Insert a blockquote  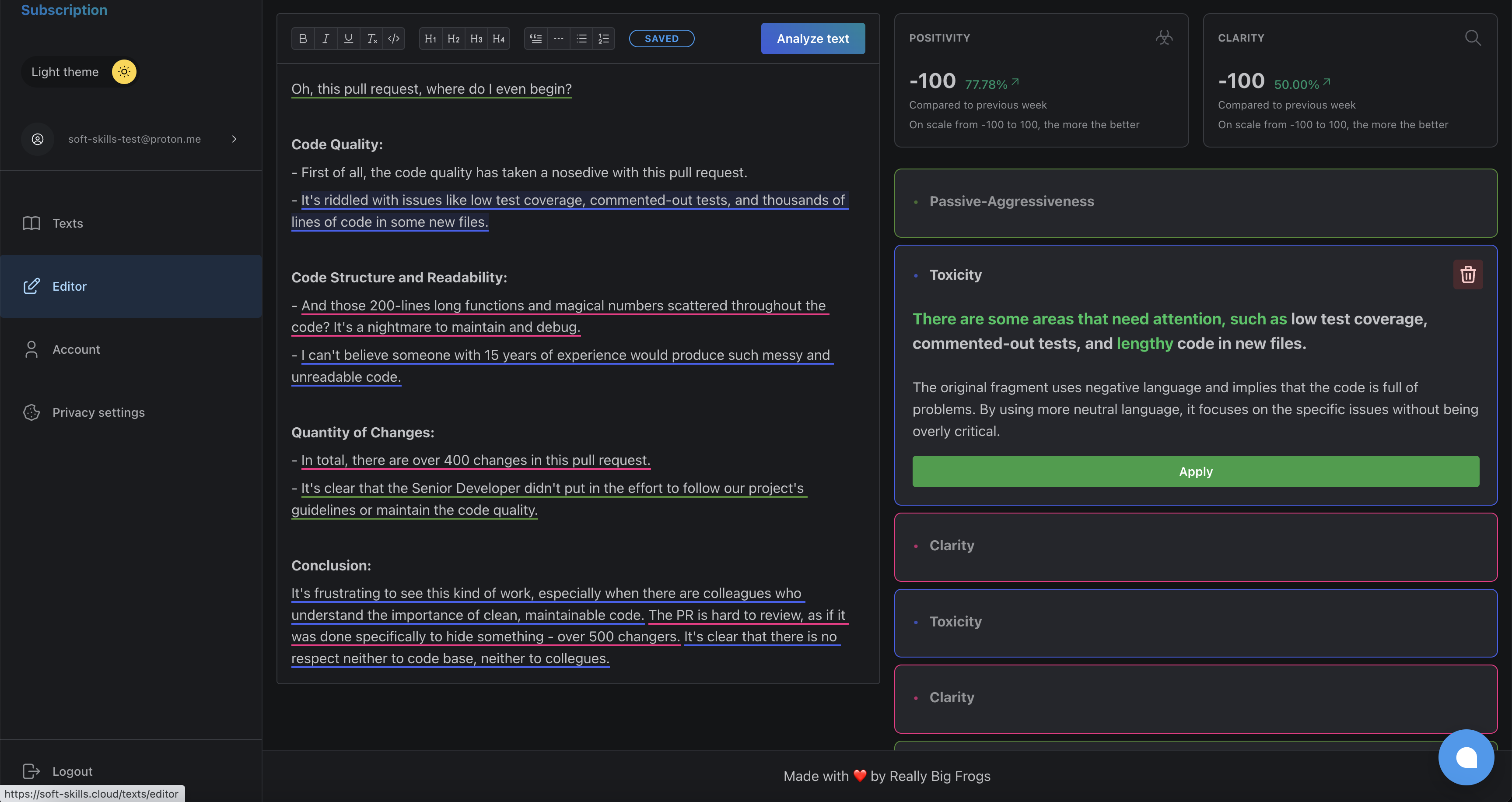tap(535, 39)
